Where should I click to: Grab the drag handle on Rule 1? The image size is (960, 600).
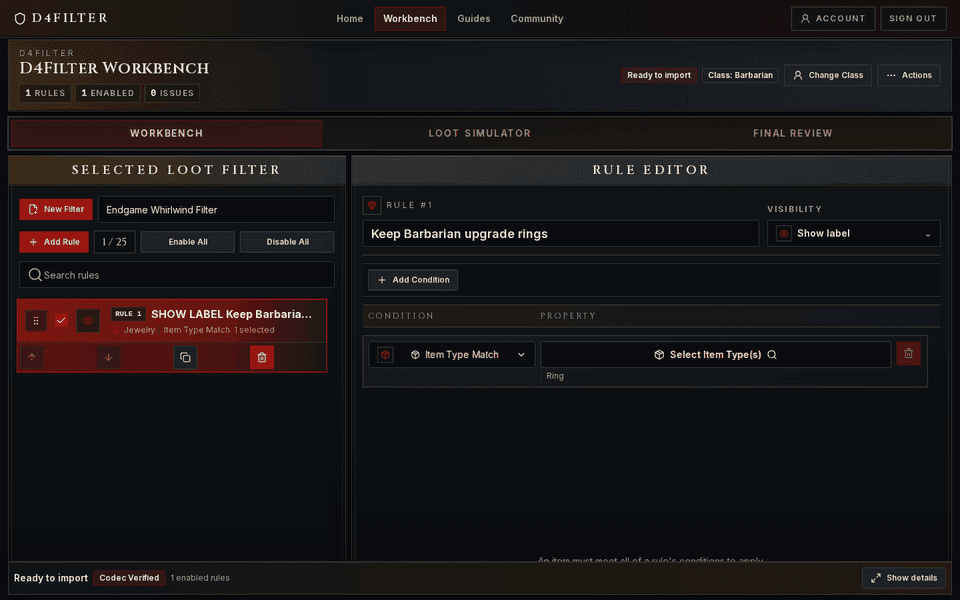(x=36, y=321)
